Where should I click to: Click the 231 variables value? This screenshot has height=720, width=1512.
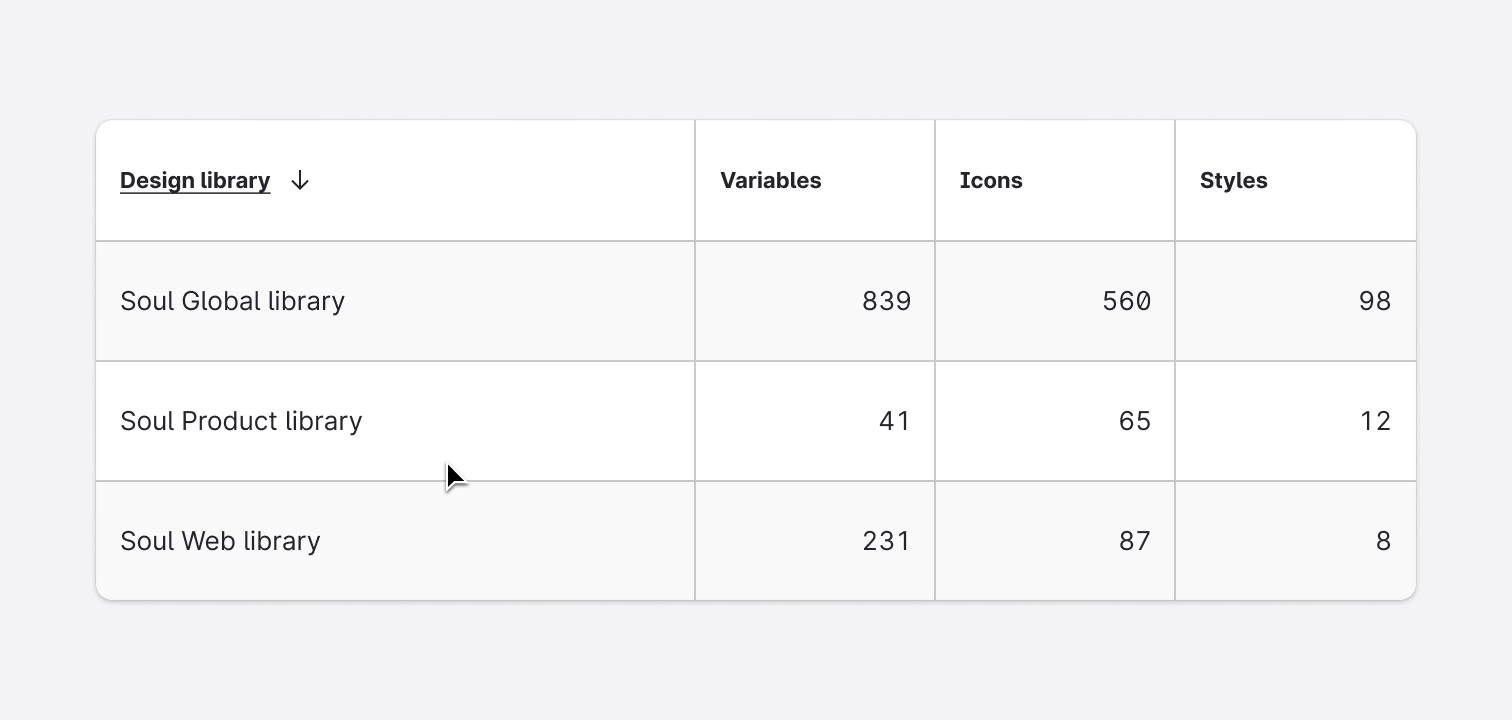[x=886, y=541]
